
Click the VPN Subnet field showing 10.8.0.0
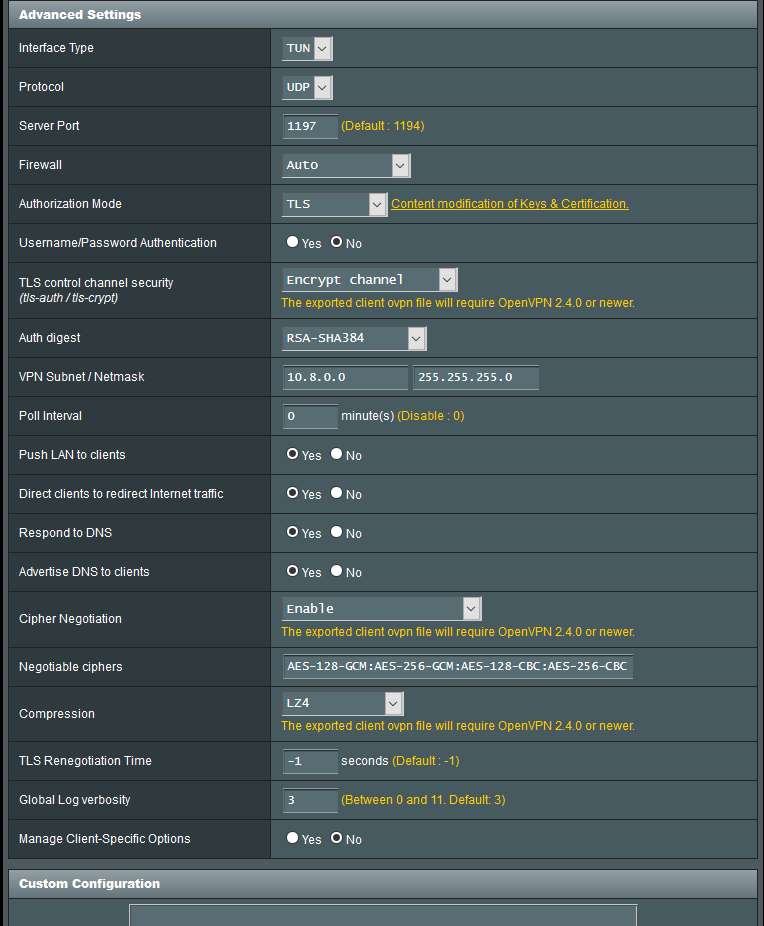[x=345, y=377]
